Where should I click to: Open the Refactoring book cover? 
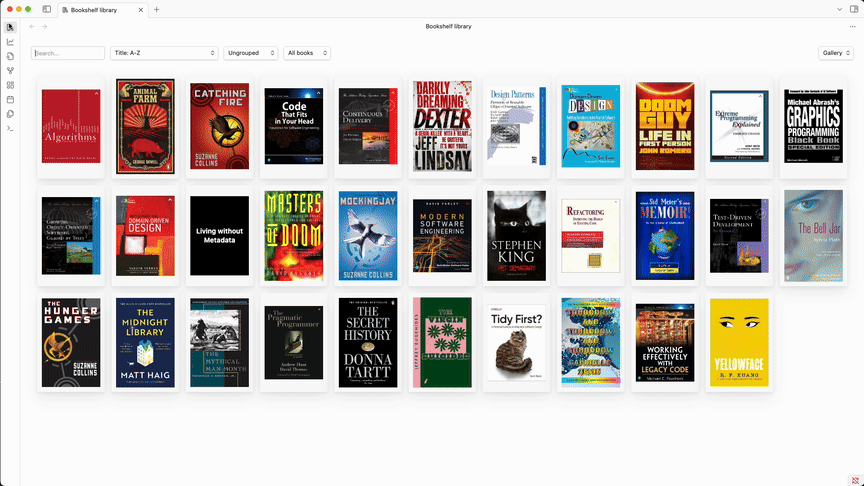591,236
